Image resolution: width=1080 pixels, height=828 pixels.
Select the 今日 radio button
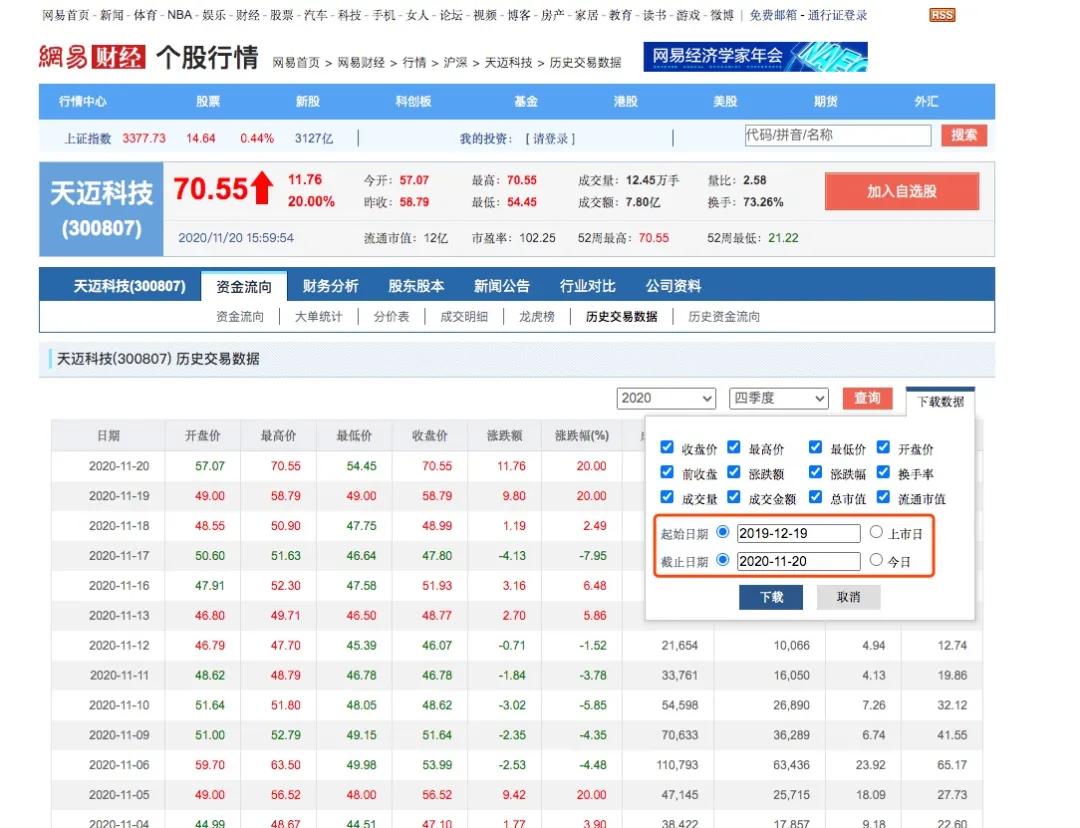876,560
